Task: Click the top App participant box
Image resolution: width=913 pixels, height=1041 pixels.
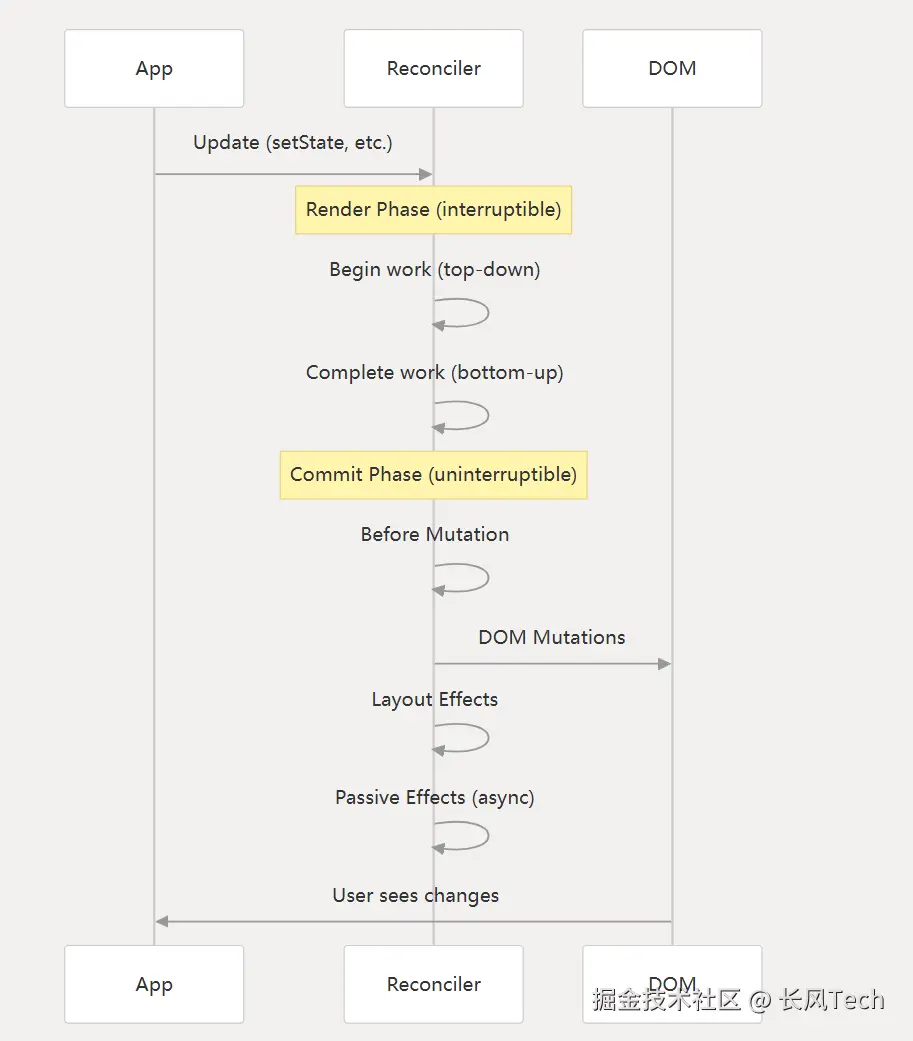Action: [154, 69]
